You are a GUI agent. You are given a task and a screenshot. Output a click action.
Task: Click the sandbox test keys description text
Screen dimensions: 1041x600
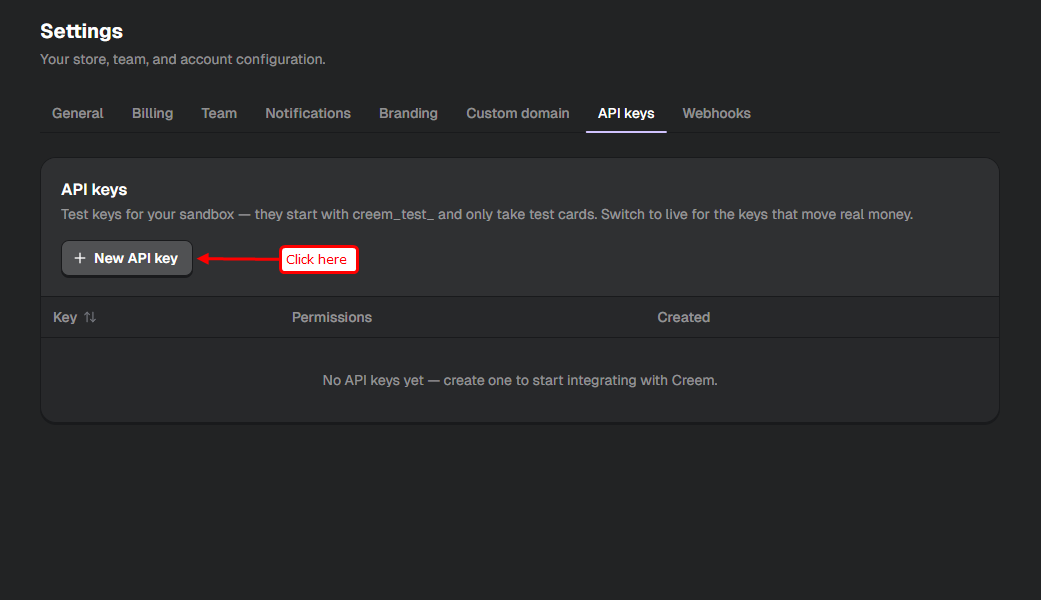click(487, 214)
